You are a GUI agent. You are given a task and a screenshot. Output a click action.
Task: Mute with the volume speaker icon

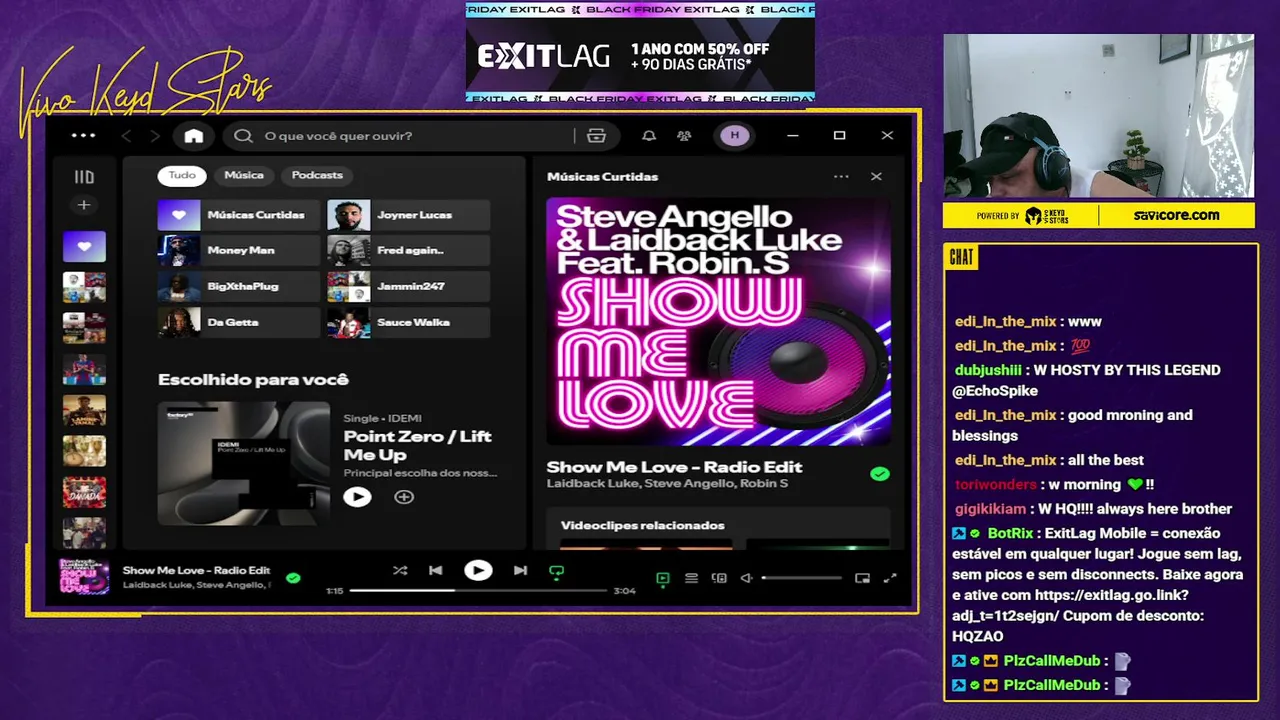746,578
